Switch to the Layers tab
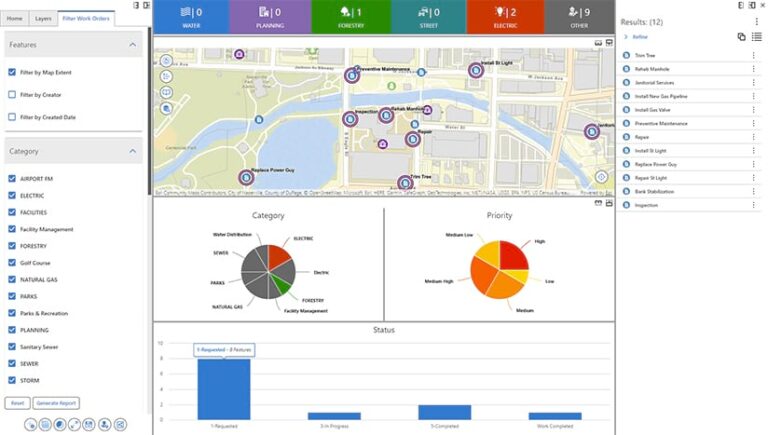768x435 pixels. pos(43,19)
